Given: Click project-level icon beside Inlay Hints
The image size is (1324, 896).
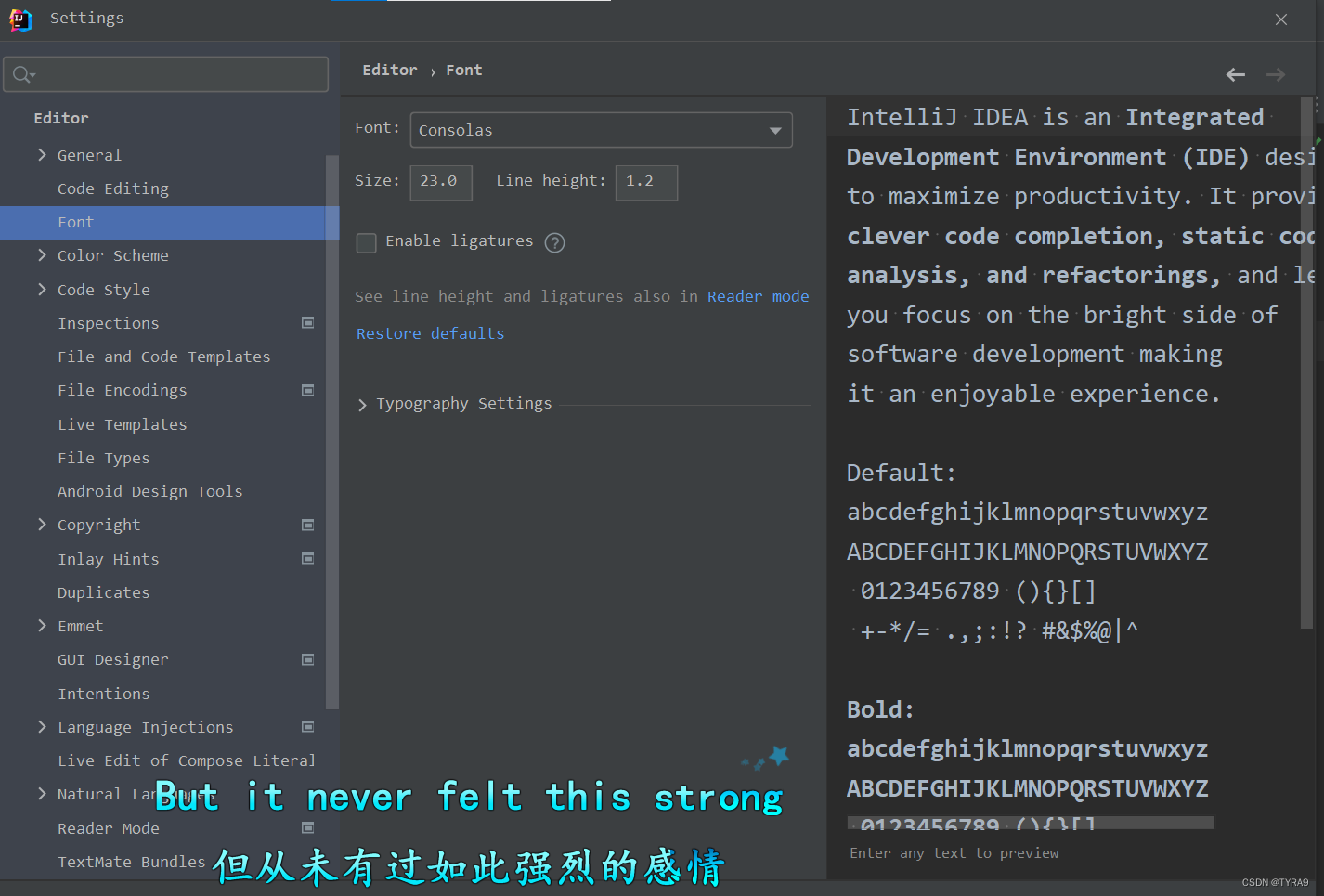Looking at the screenshot, I should pyautogui.click(x=307, y=558).
